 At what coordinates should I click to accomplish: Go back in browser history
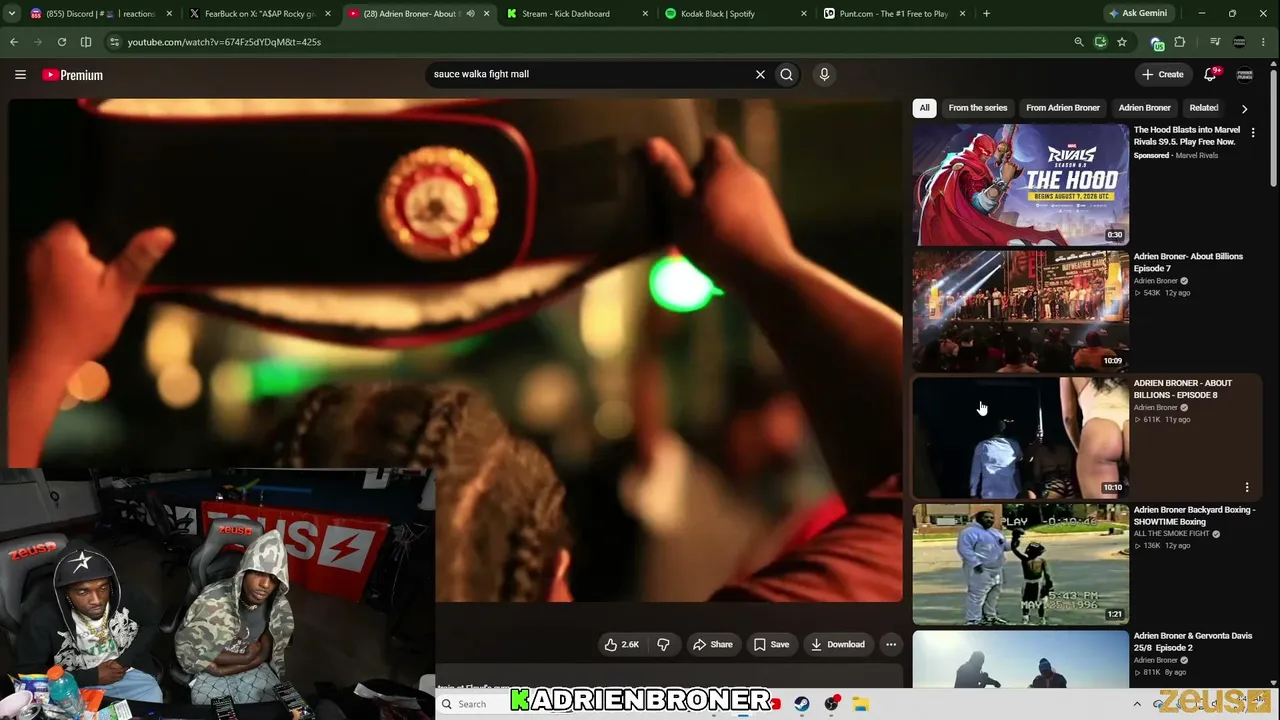tap(14, 42)
